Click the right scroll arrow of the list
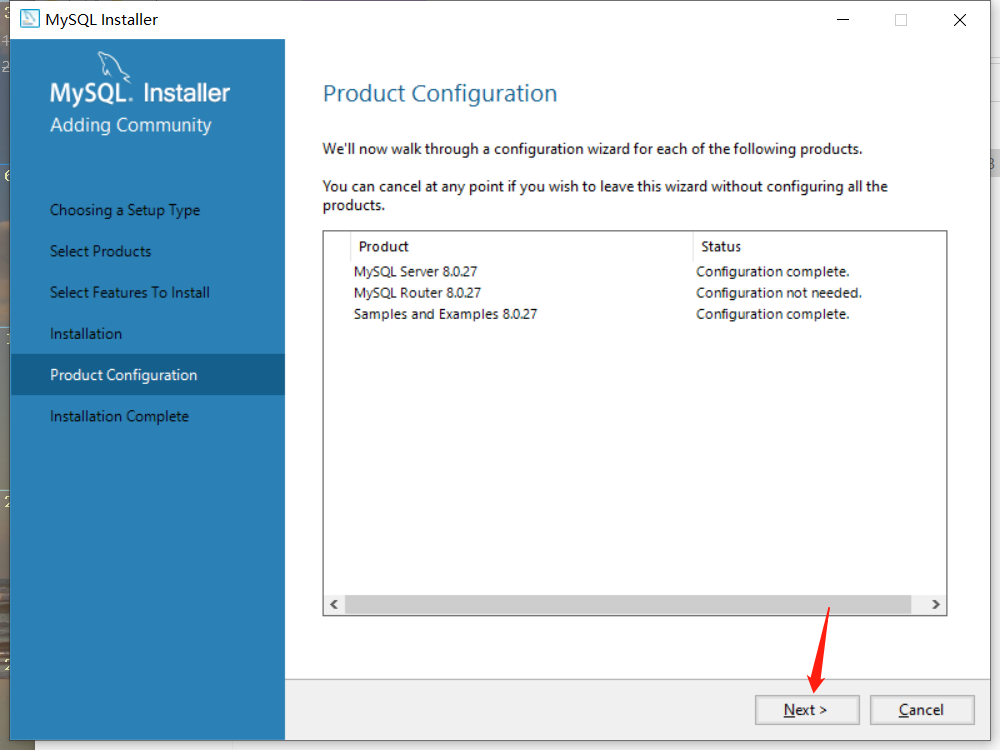Screen dimensions: 1000x750 pyautogui.click(x=935, y=604)
